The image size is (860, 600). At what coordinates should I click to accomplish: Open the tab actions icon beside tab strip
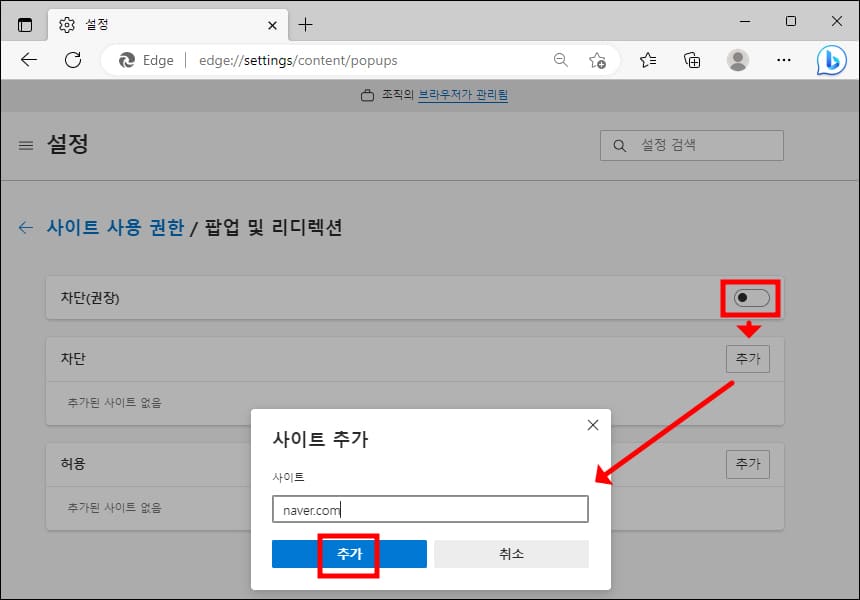25,22
